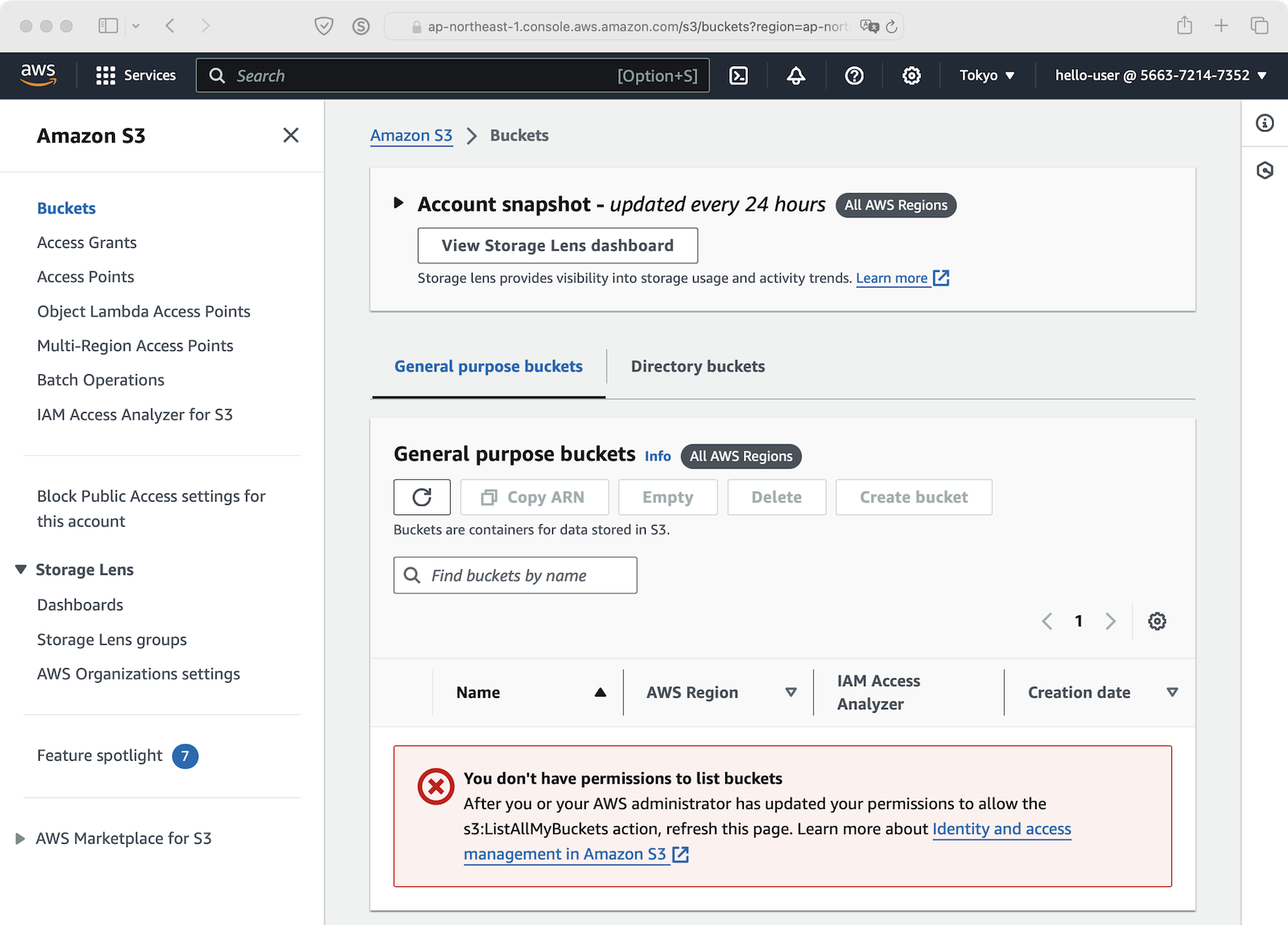Open IAM Access Analyzer for S3
The width and height of the screenshot is (1288, 925).
click(134, 415)
